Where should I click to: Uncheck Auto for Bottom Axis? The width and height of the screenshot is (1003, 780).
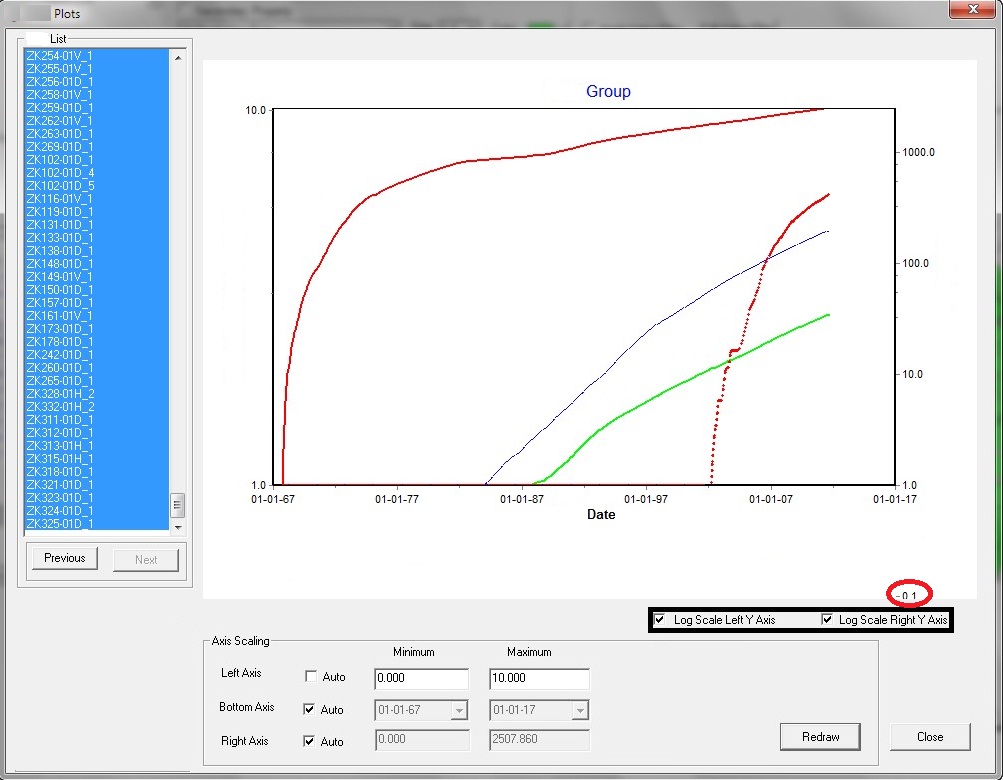coord(309,709)
